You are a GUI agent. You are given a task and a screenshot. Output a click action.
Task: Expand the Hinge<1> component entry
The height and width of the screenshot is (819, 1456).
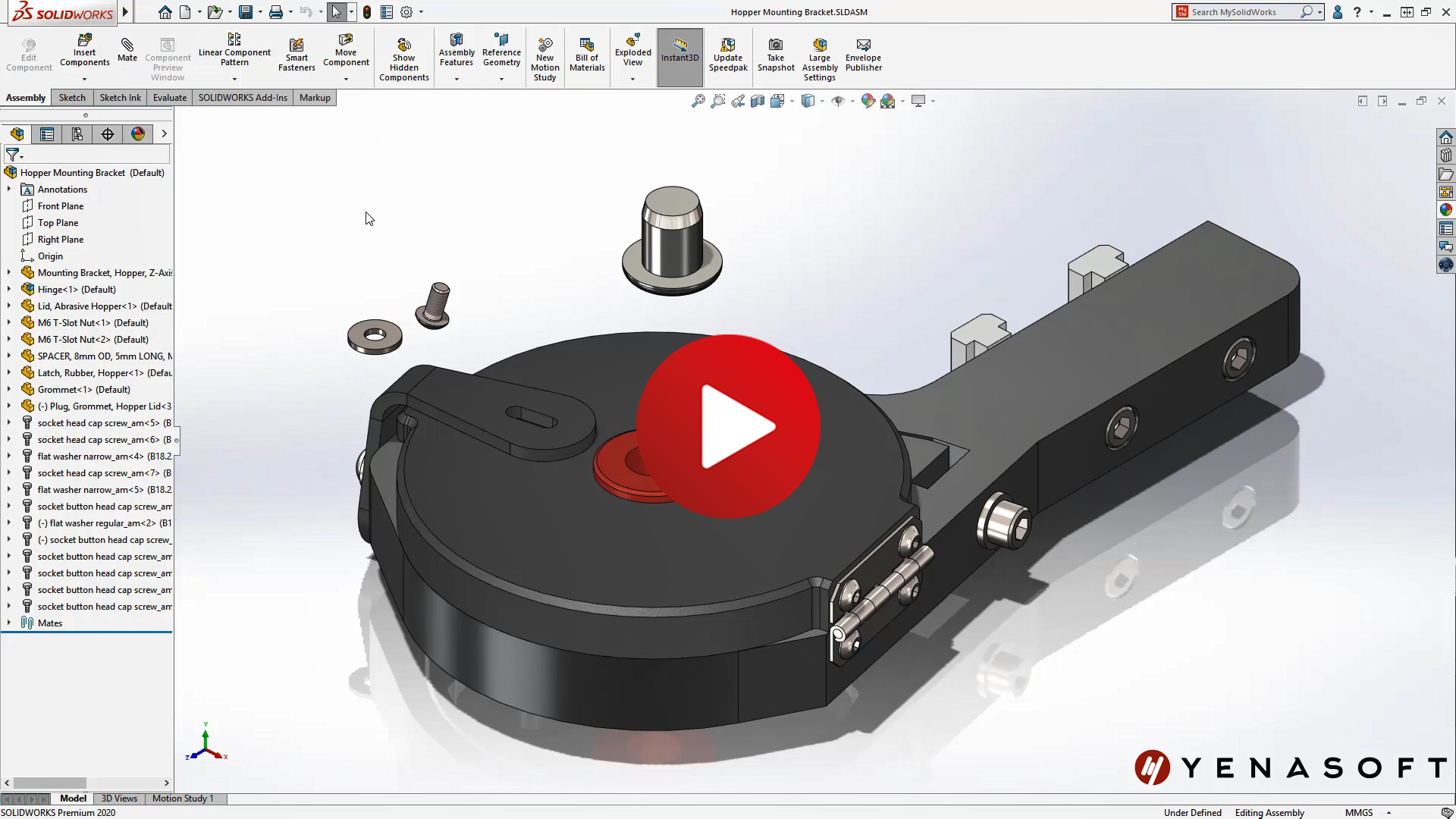click(x=10, y=289)
